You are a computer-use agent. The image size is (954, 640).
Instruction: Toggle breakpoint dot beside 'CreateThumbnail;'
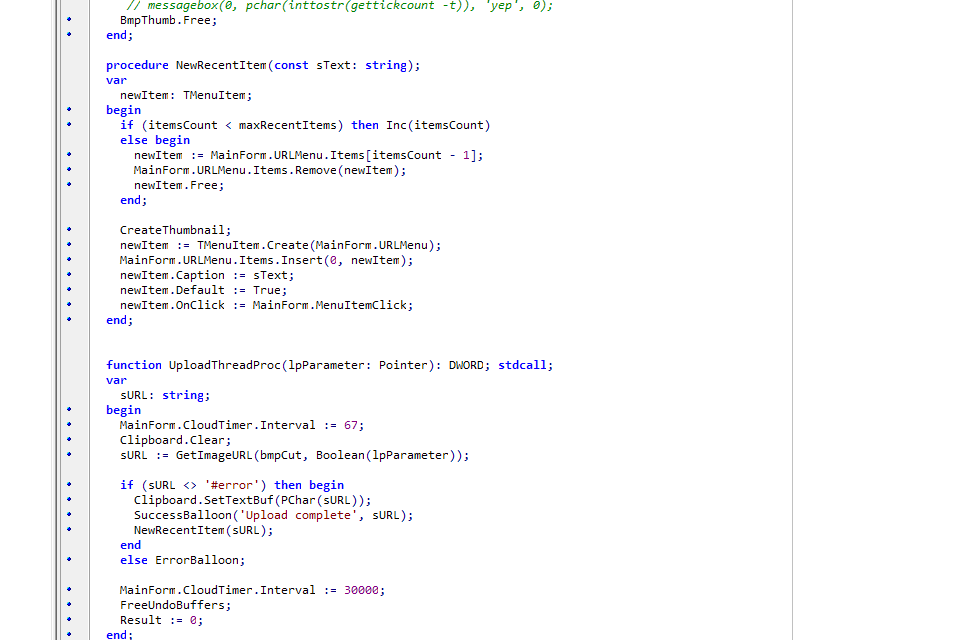(69, 229)
